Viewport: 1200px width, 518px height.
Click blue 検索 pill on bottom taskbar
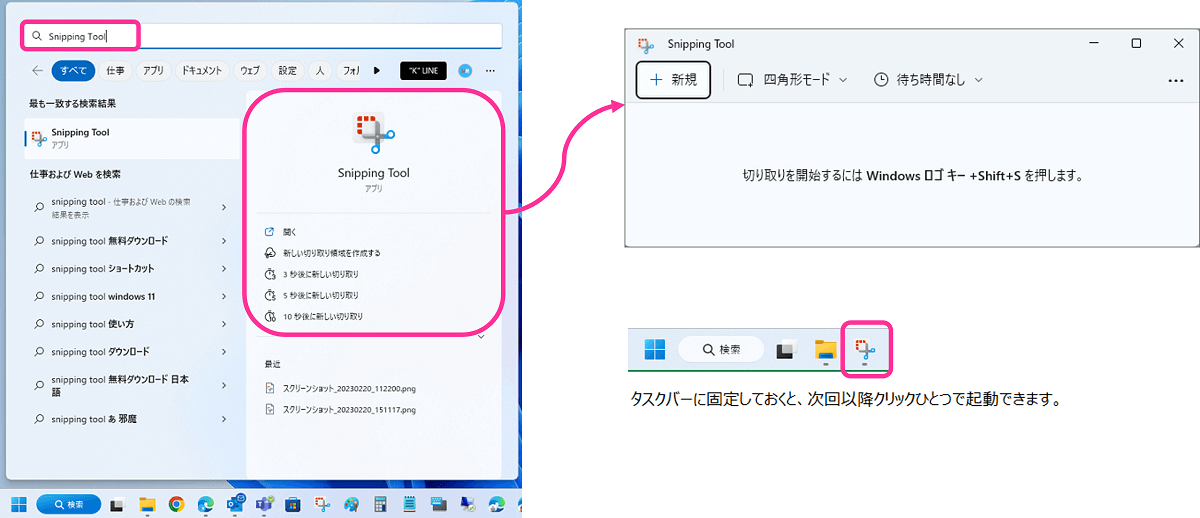pos(69,504)
